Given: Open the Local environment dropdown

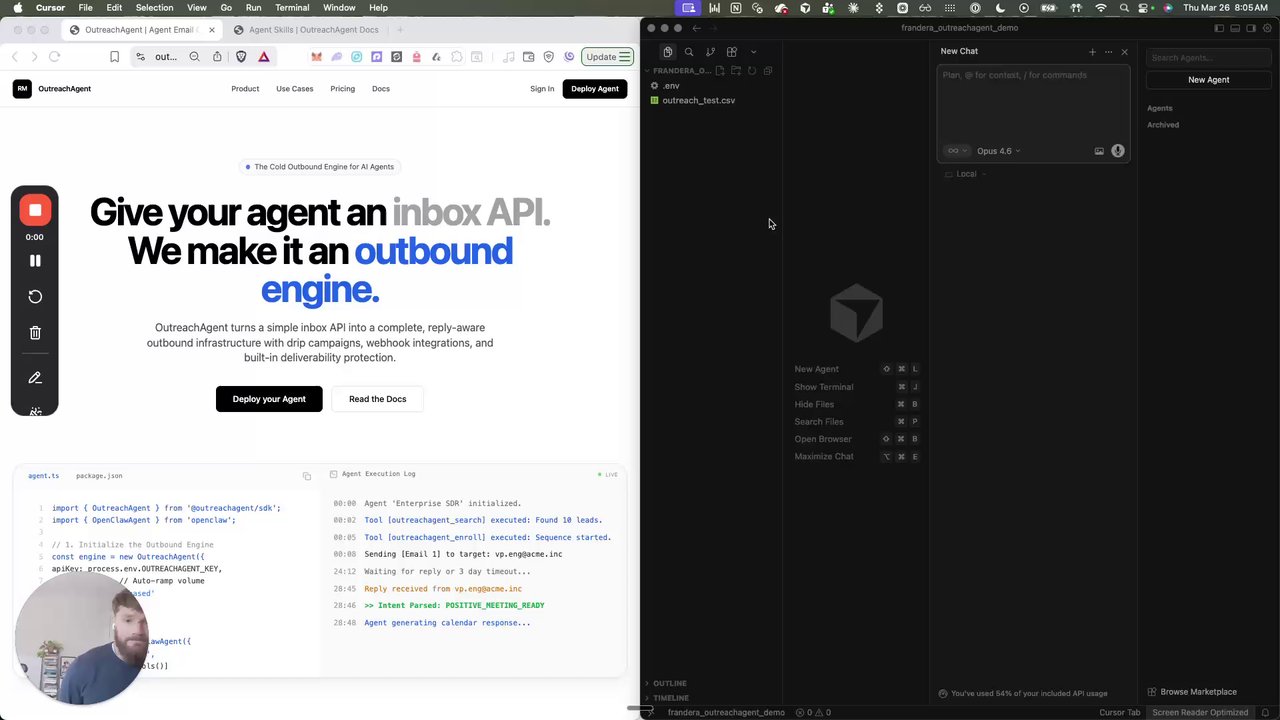Looking at the screenshot, I should pos(966,174).
